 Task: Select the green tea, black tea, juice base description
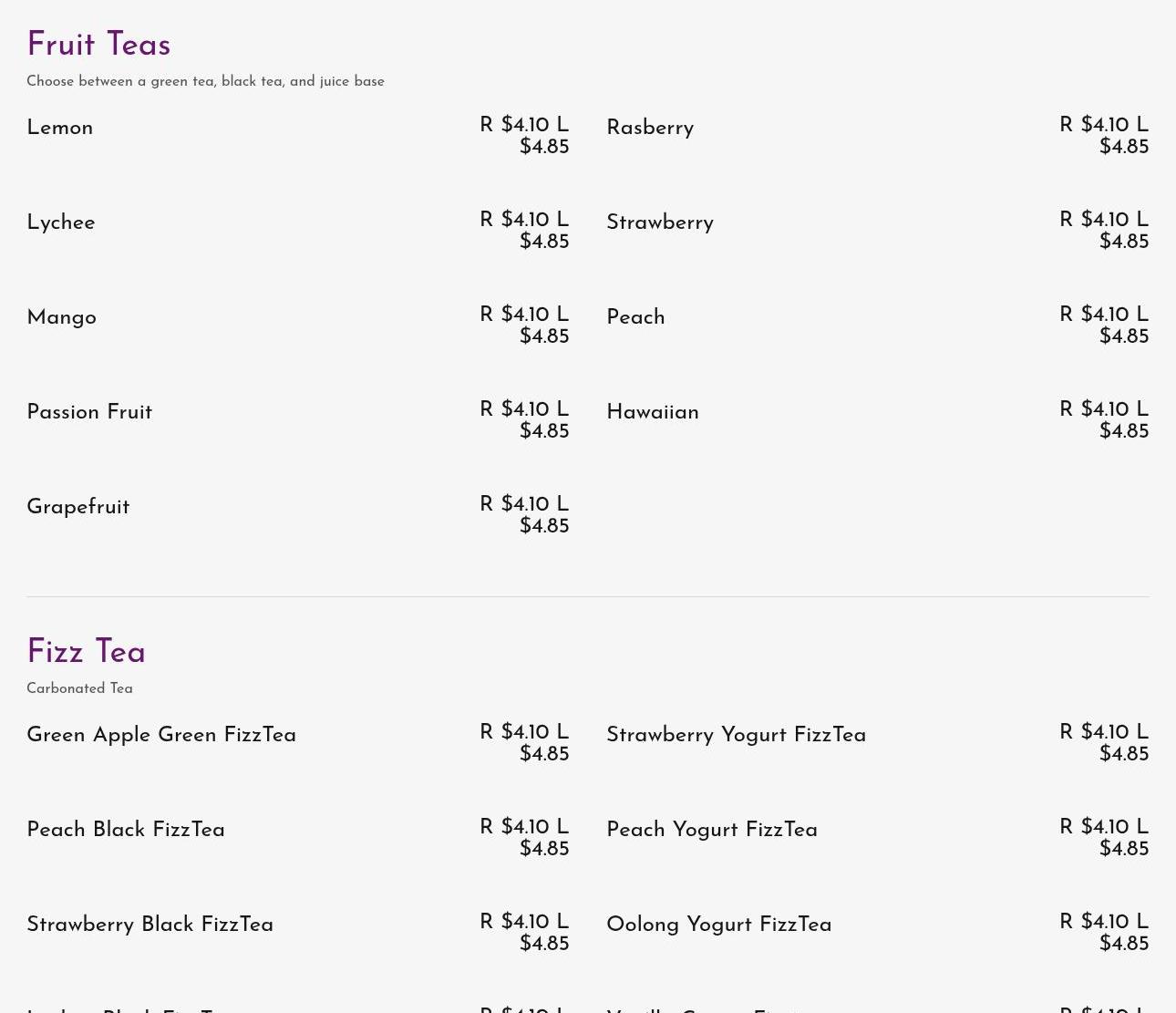(x=205, y=81)
